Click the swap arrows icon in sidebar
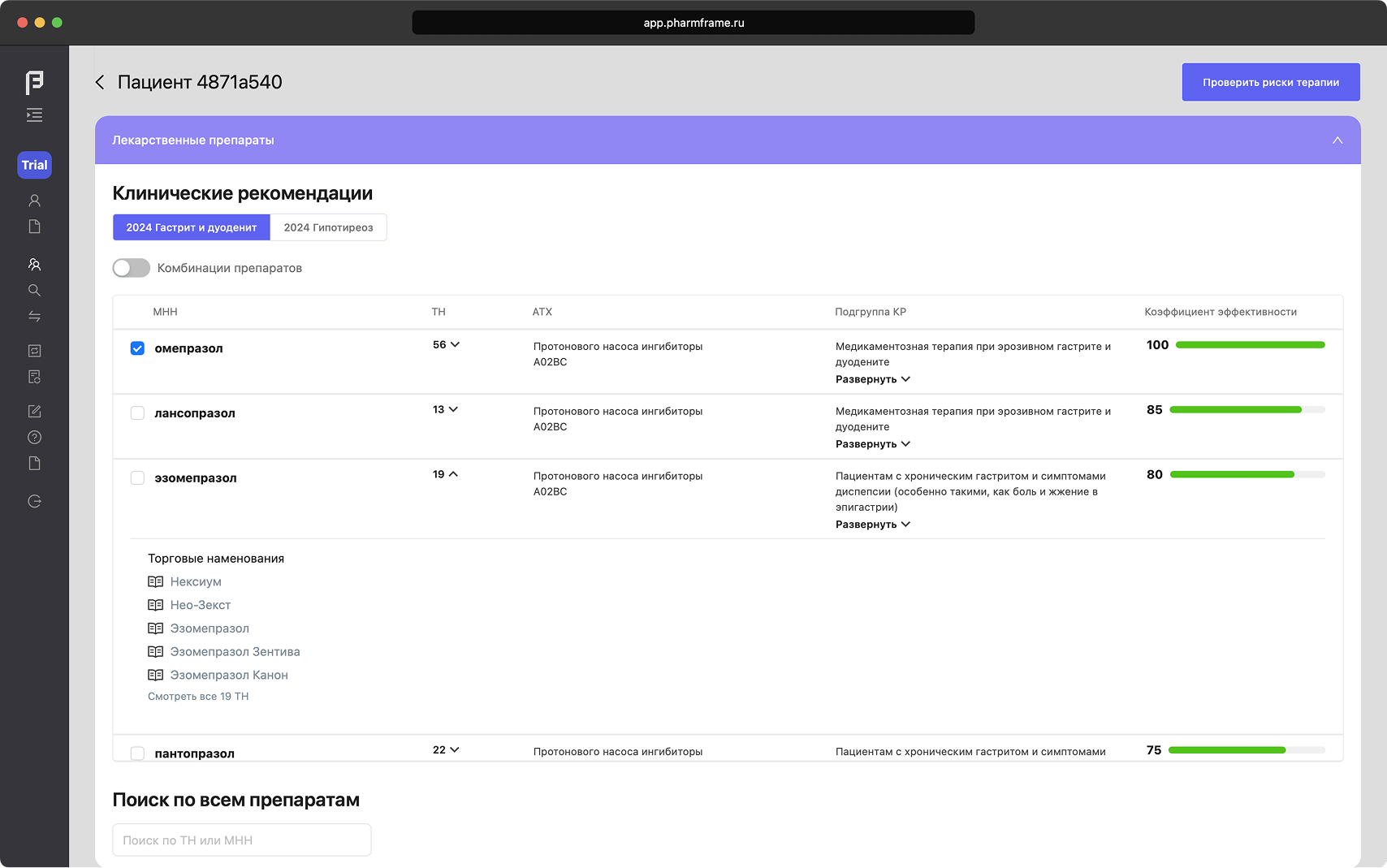The image size is (1387, 868). tap(34, 317)
